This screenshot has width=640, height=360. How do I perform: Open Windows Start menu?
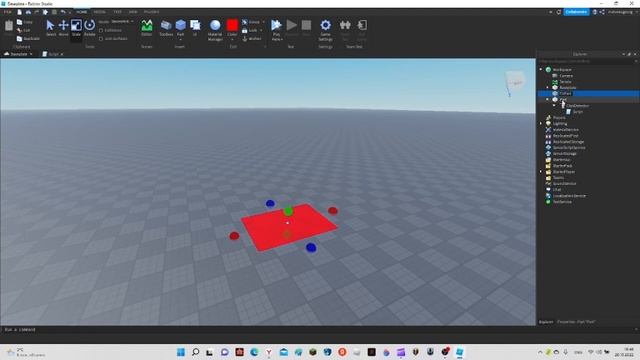(x=181, y=352)
